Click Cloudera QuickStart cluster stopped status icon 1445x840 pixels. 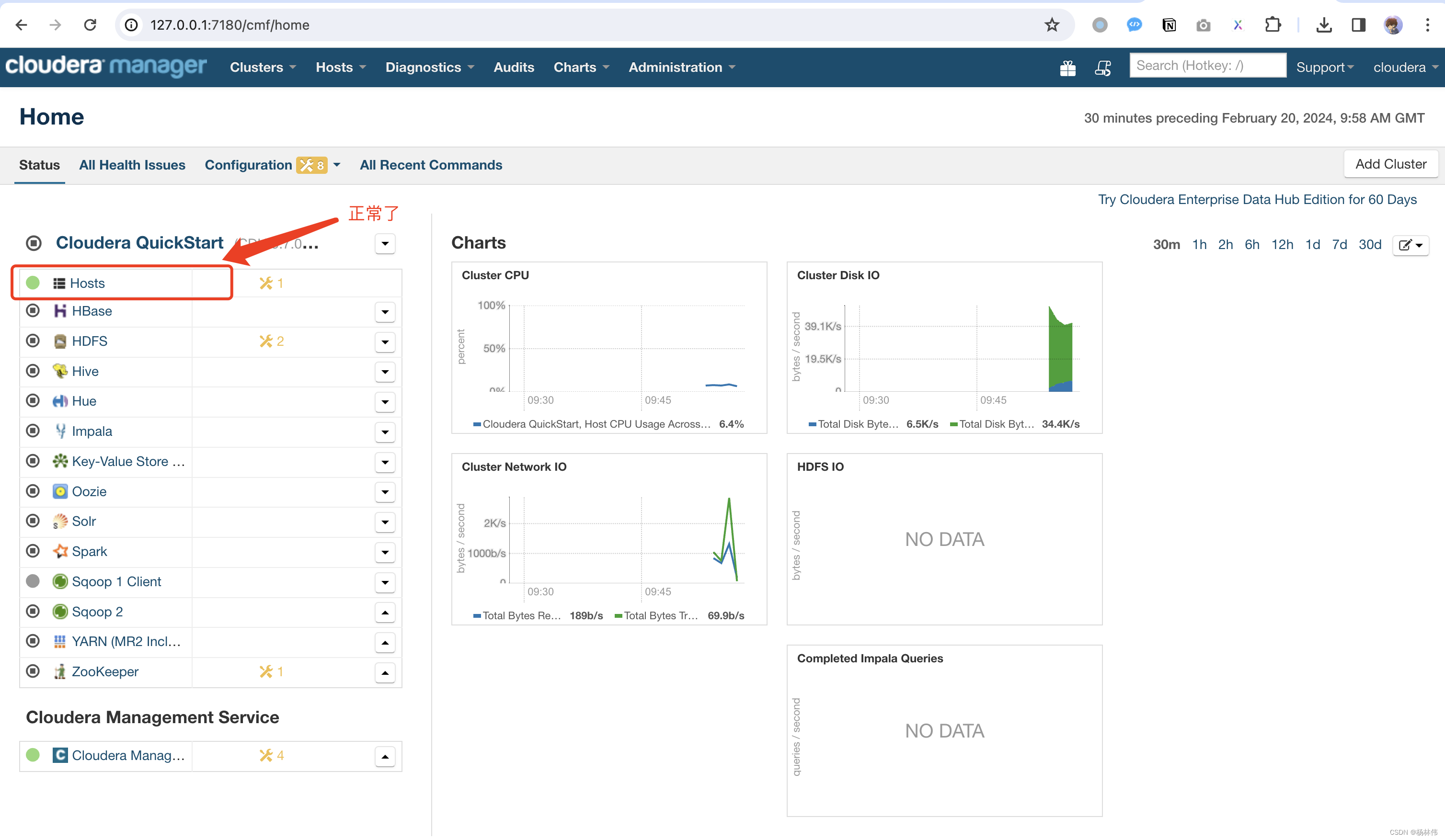[34, 243]
